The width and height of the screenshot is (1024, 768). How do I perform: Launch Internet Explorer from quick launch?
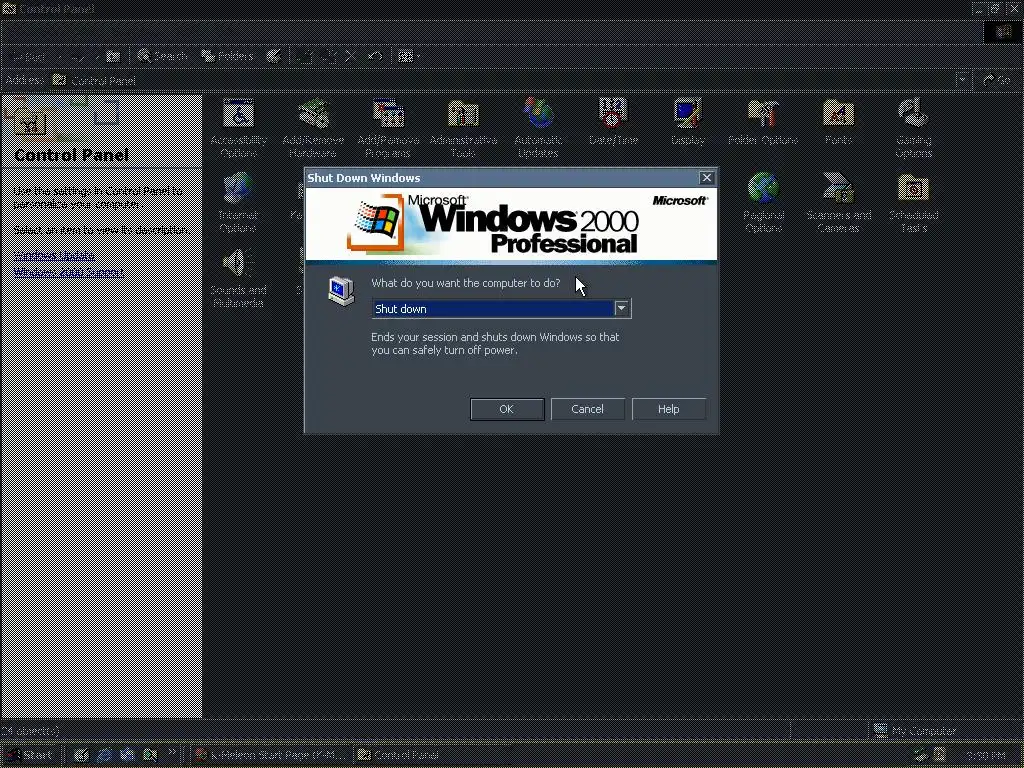point(104,755)
